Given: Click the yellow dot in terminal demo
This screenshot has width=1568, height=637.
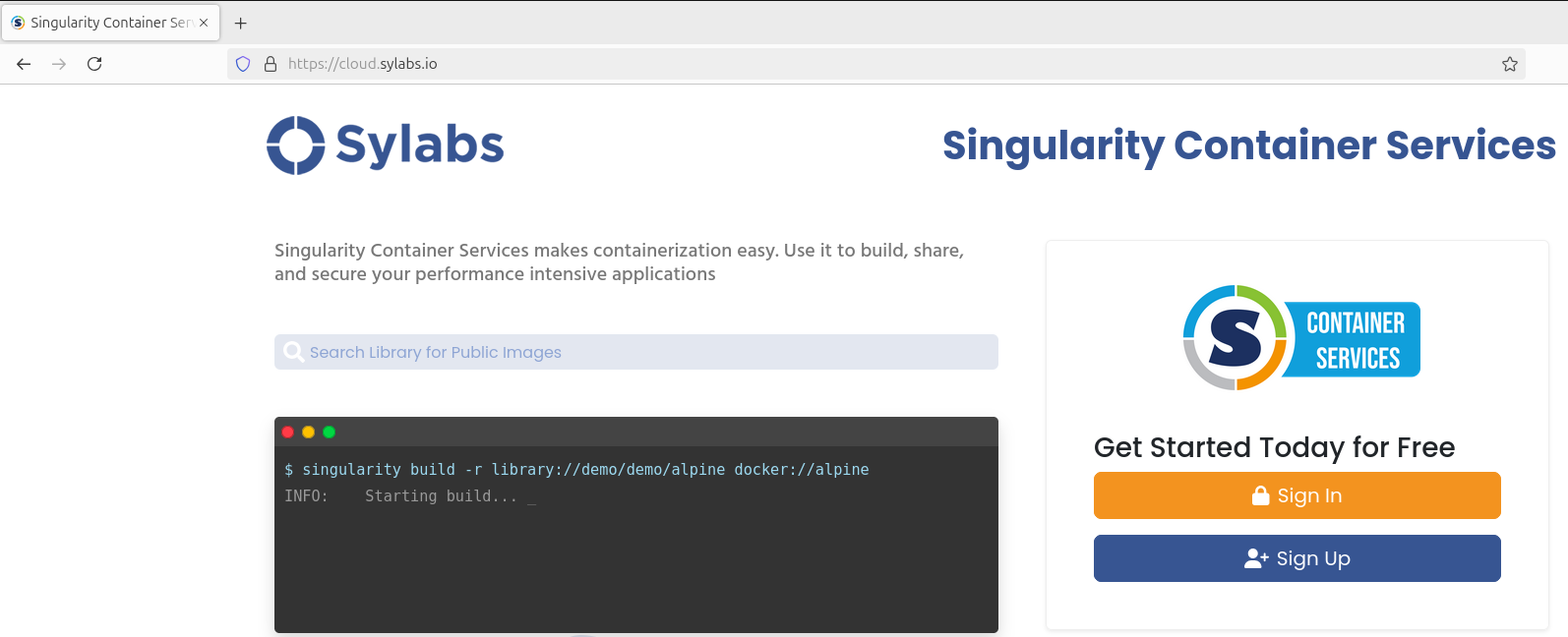Looking at the screenshot, I should coord(308,432).
